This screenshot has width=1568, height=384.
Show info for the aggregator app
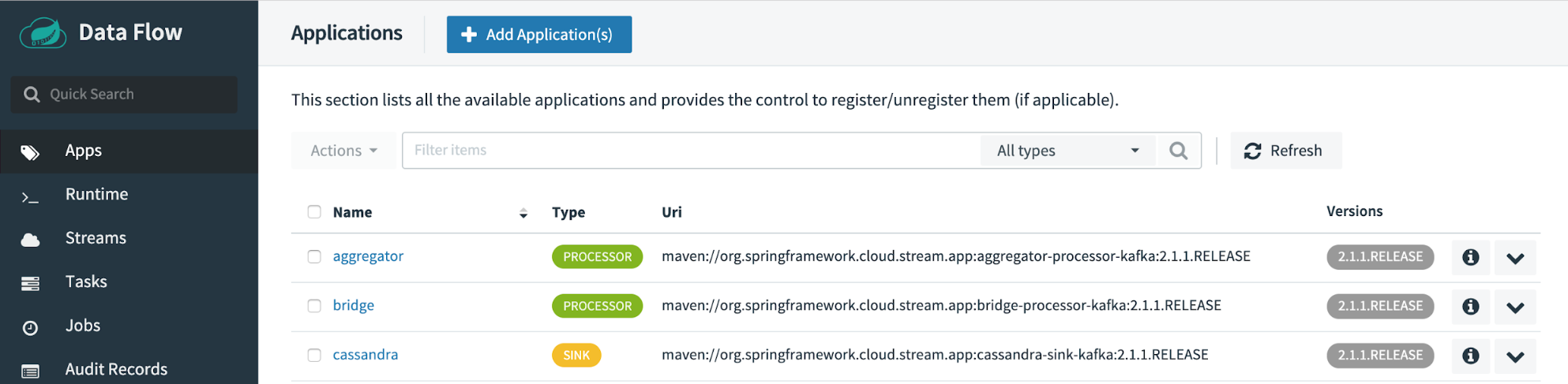click(1470, 257)
